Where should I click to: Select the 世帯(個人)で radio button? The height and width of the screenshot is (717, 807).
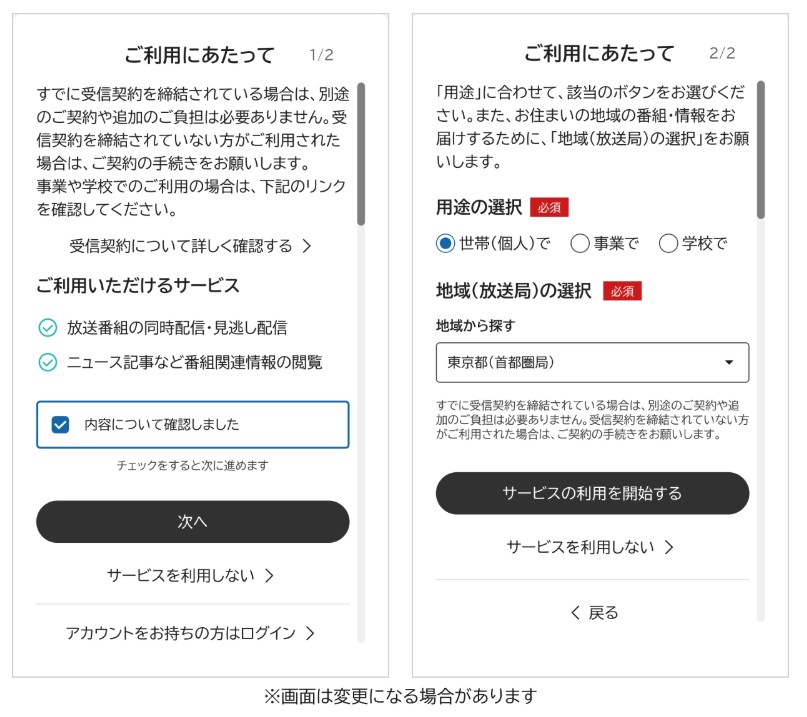(446, 243)
